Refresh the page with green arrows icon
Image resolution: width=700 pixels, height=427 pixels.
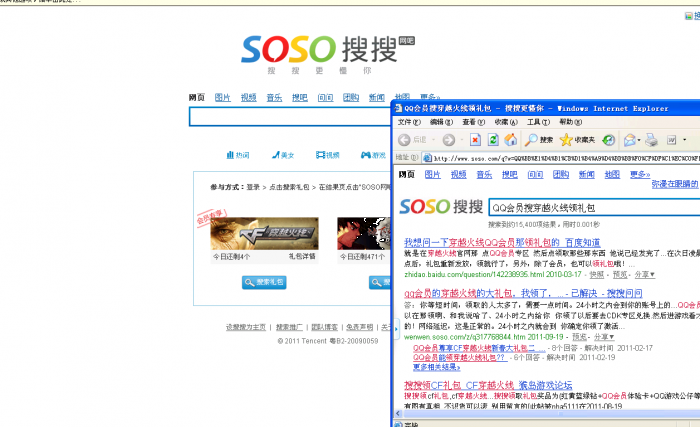pos(493,140)
